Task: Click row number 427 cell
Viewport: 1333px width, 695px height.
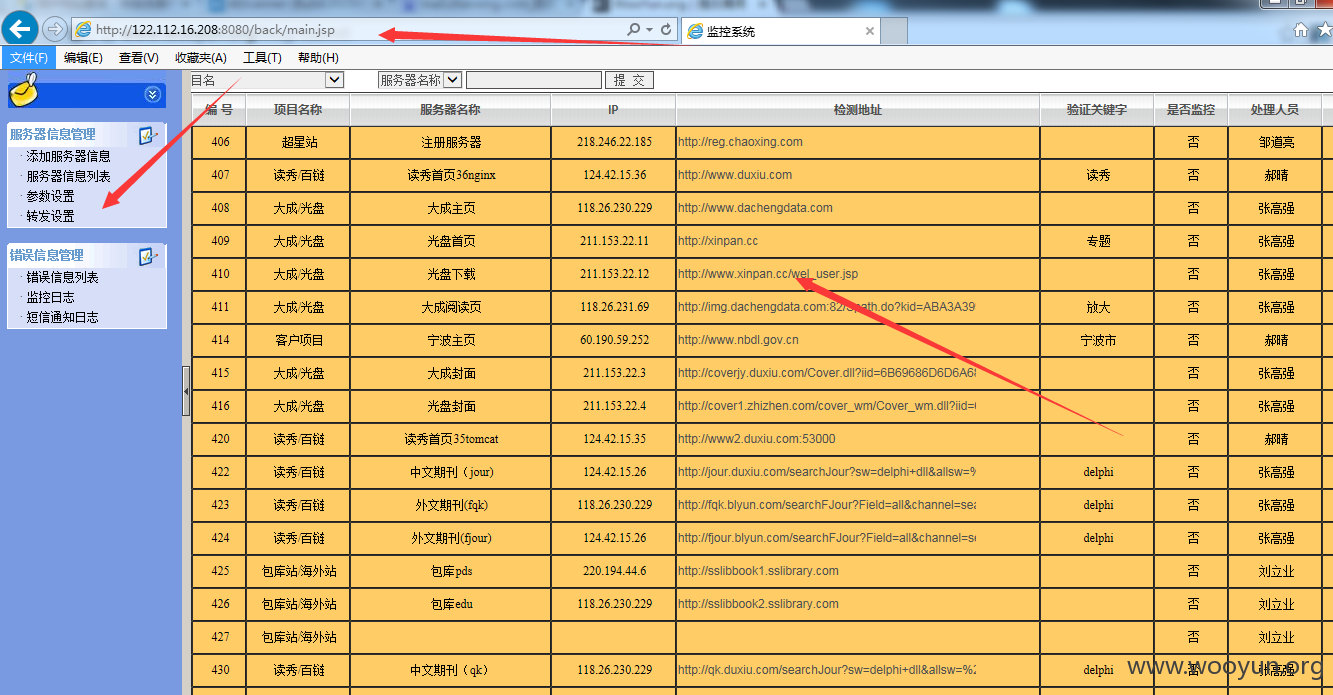Action: click(220, 637)
